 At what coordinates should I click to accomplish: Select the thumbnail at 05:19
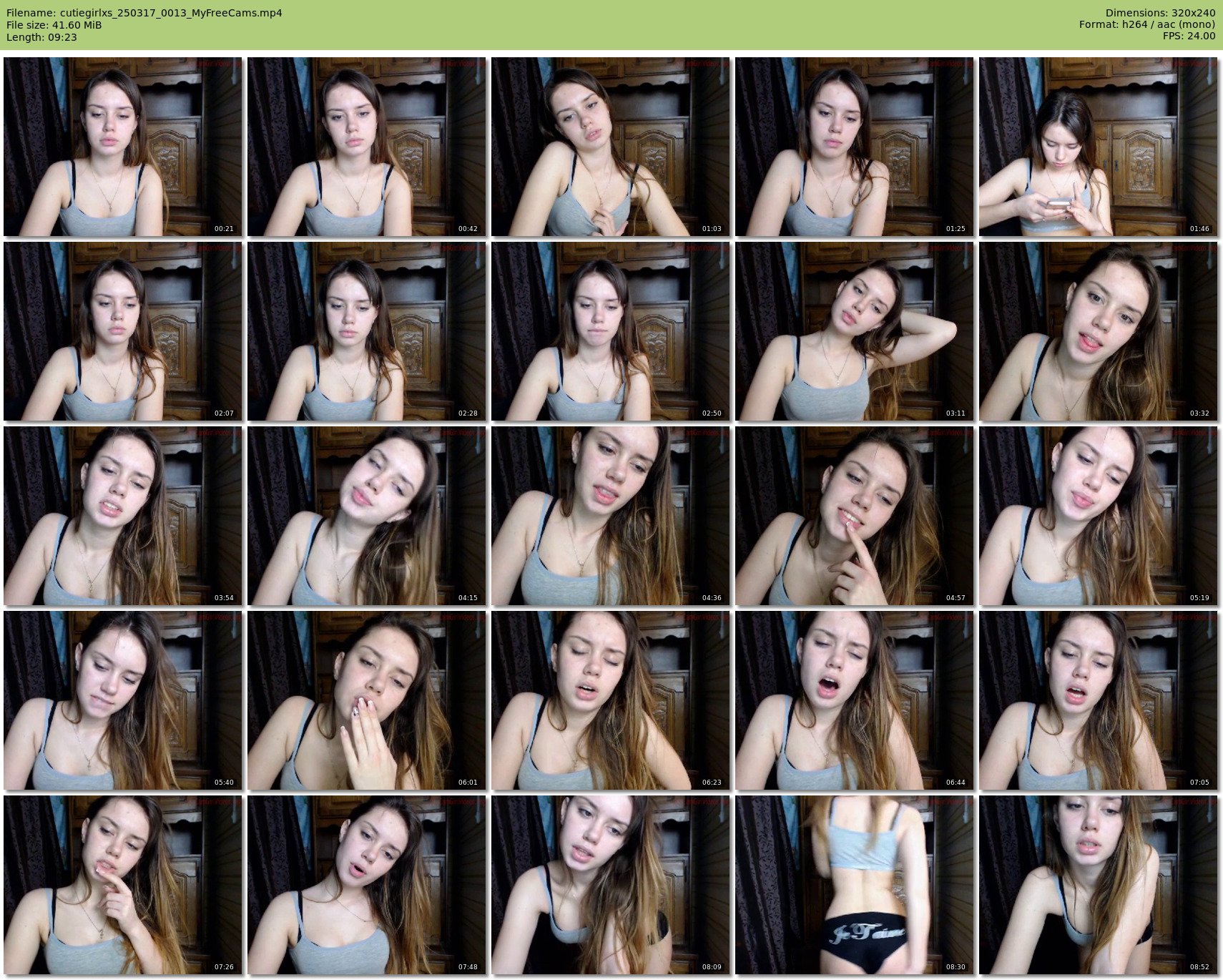pyautogui.click(x=1098, y=516)
